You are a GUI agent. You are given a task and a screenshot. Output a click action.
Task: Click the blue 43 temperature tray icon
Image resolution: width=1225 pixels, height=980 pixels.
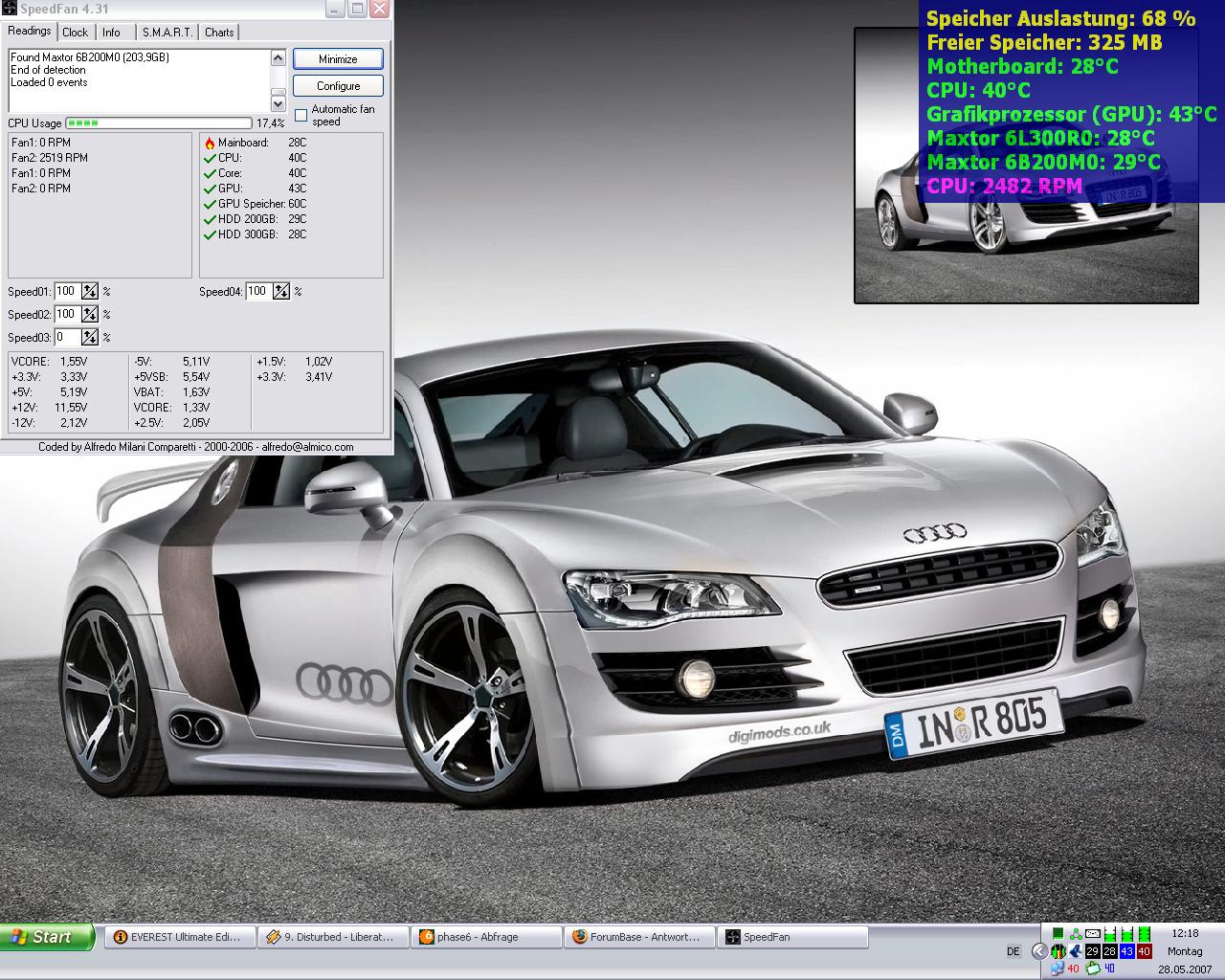point(1126,951)
